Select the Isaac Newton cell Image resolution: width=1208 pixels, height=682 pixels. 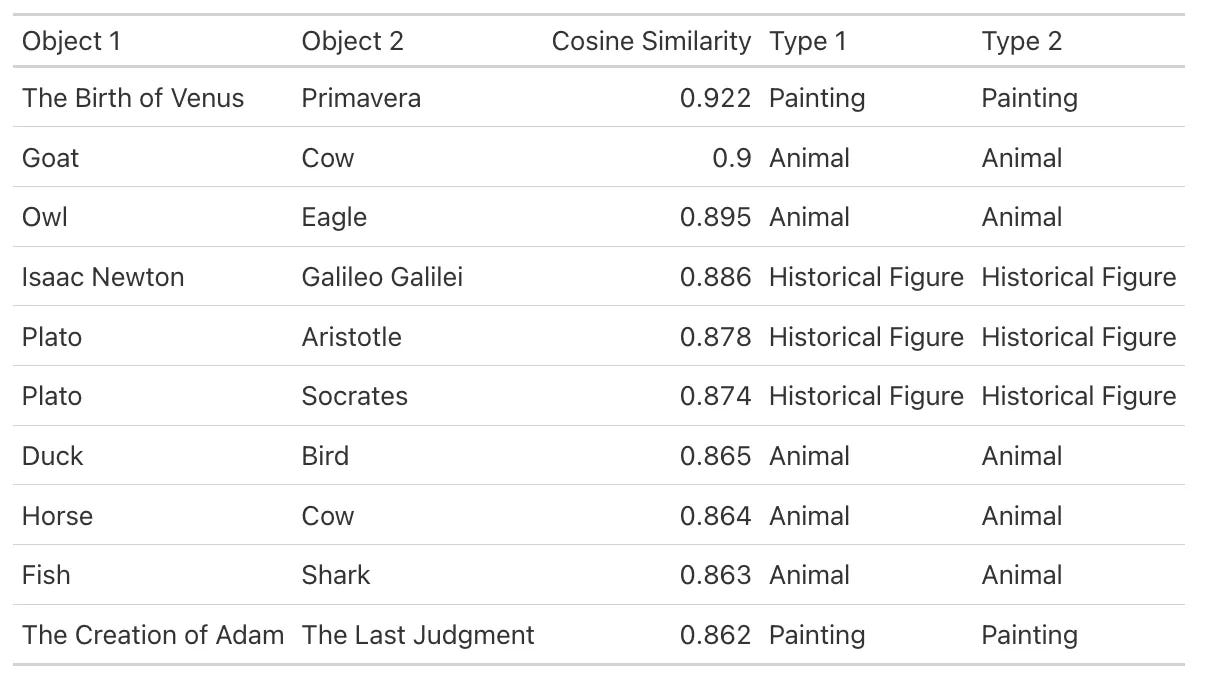click(103, 277)
